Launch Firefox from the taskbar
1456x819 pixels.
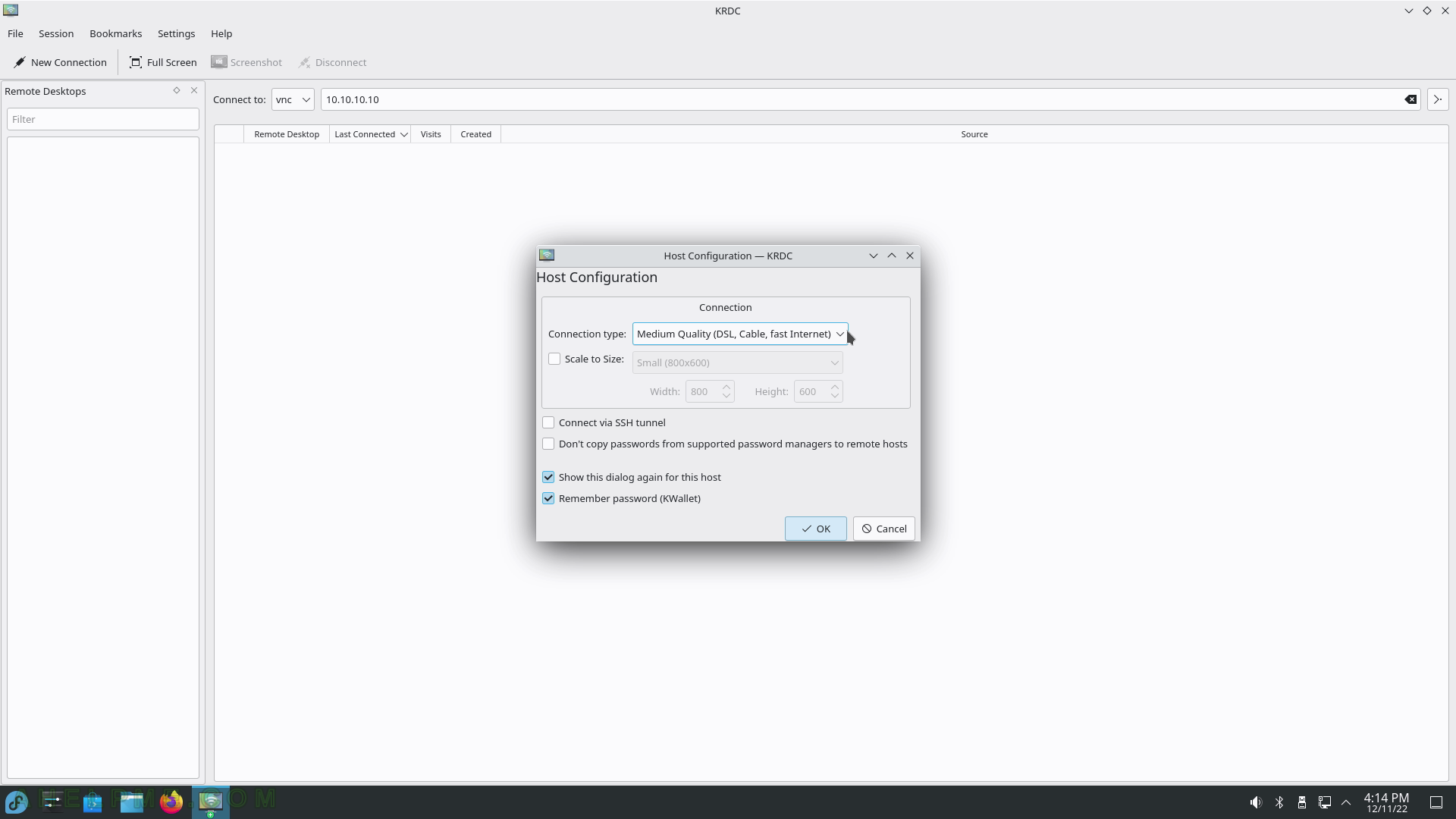click(x=171, y=802)
